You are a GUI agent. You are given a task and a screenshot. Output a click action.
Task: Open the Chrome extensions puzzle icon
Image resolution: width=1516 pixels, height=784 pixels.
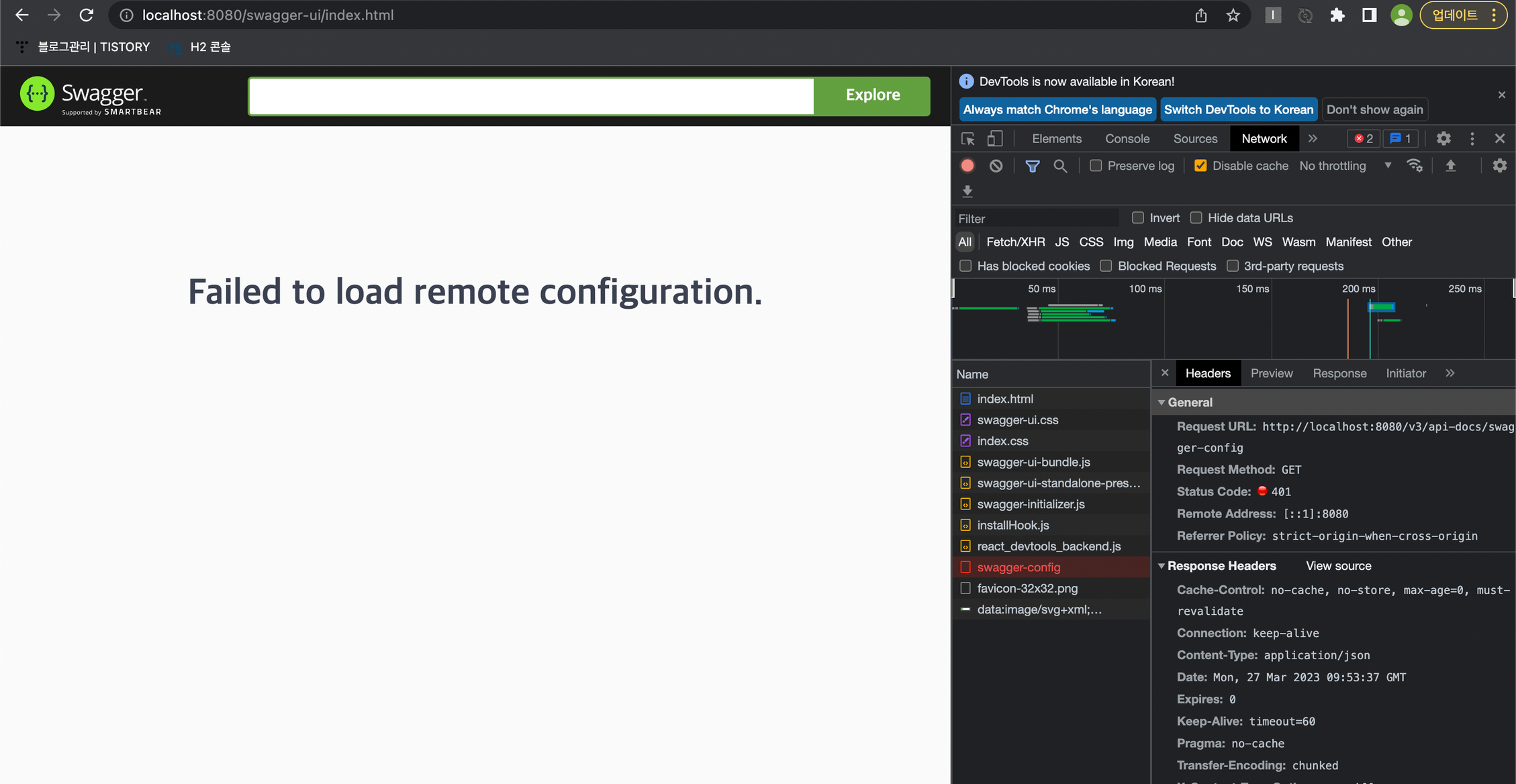pyautogui.click(x=1337, y=15)
